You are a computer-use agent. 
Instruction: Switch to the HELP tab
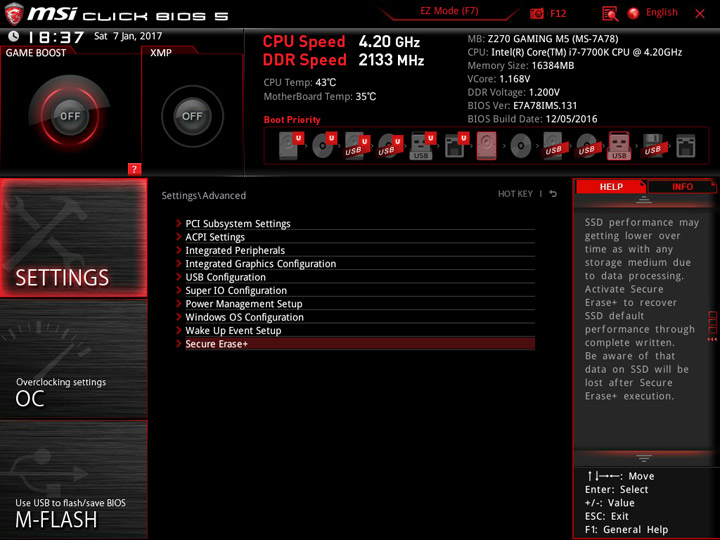tap(611, 186)
